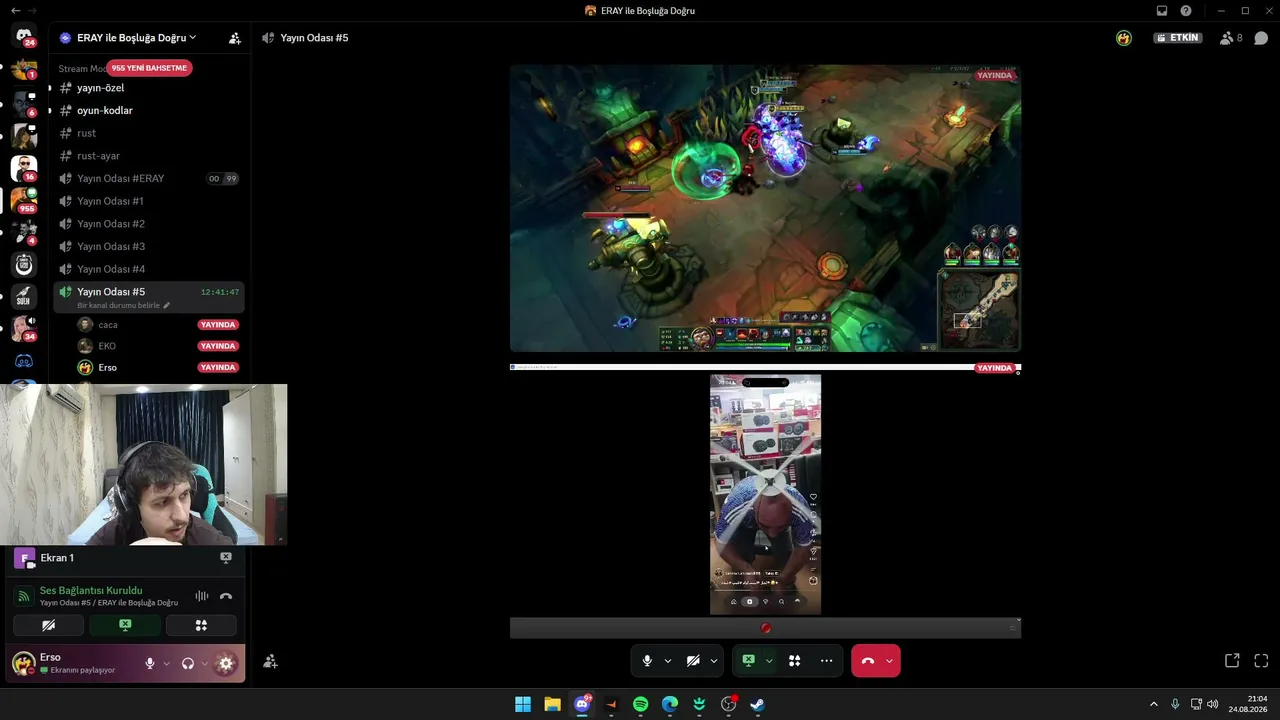Open headphone options arrow in user panel
This screenshot has height=720, width=1280.
pos(204,663)
